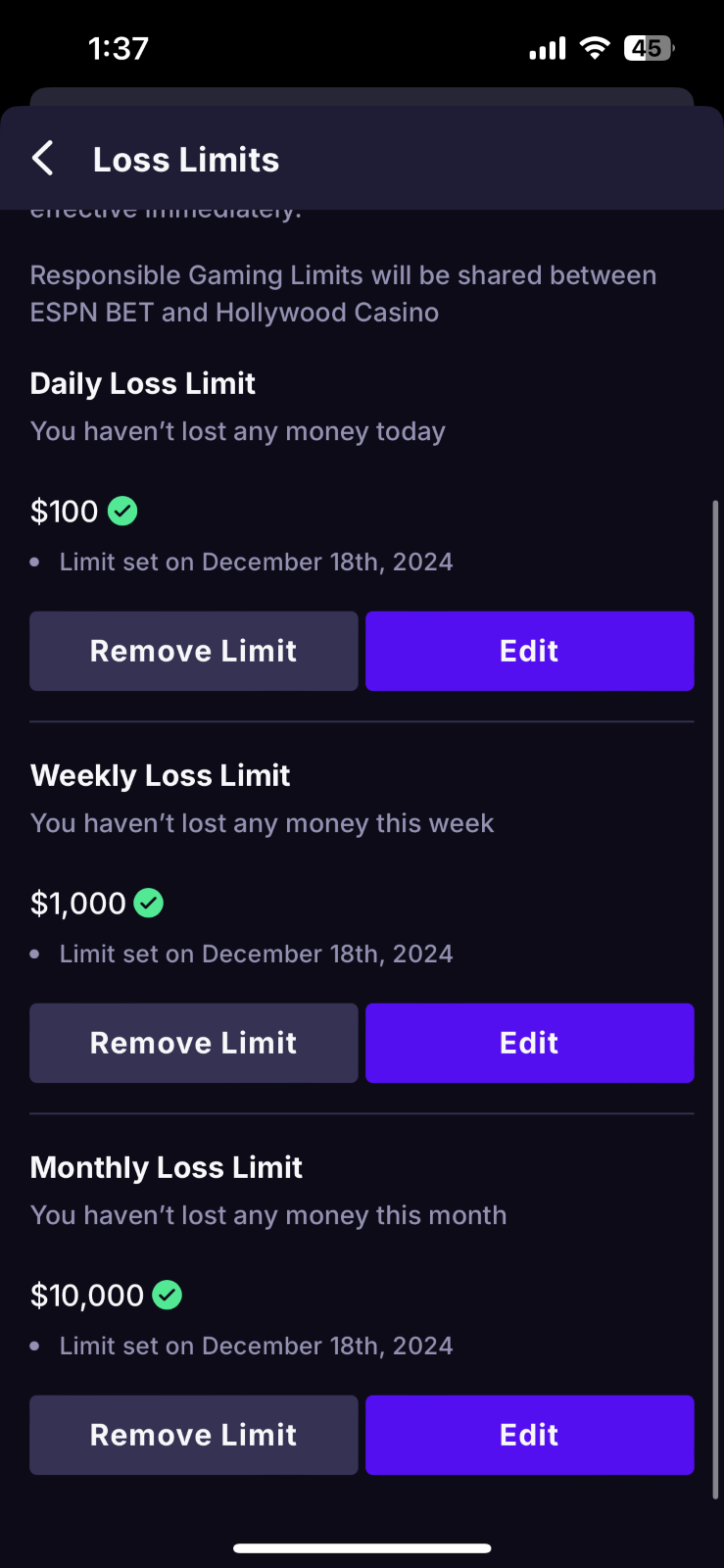Edit the Daily Loss Limit
The width and height of the screenshot is (724, 1568).
click(x=529, y=651)
